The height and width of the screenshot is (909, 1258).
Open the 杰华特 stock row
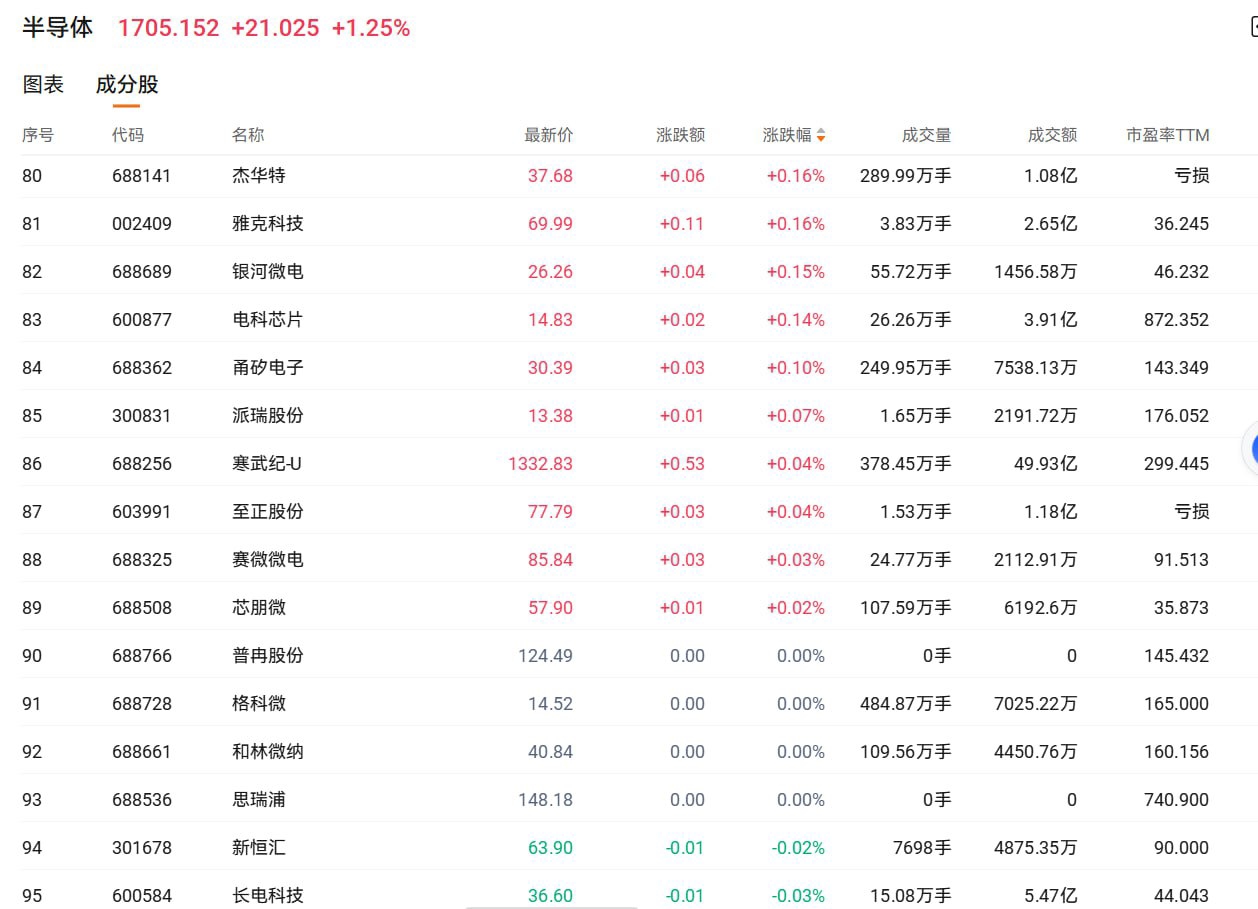(x=258, y=176)
